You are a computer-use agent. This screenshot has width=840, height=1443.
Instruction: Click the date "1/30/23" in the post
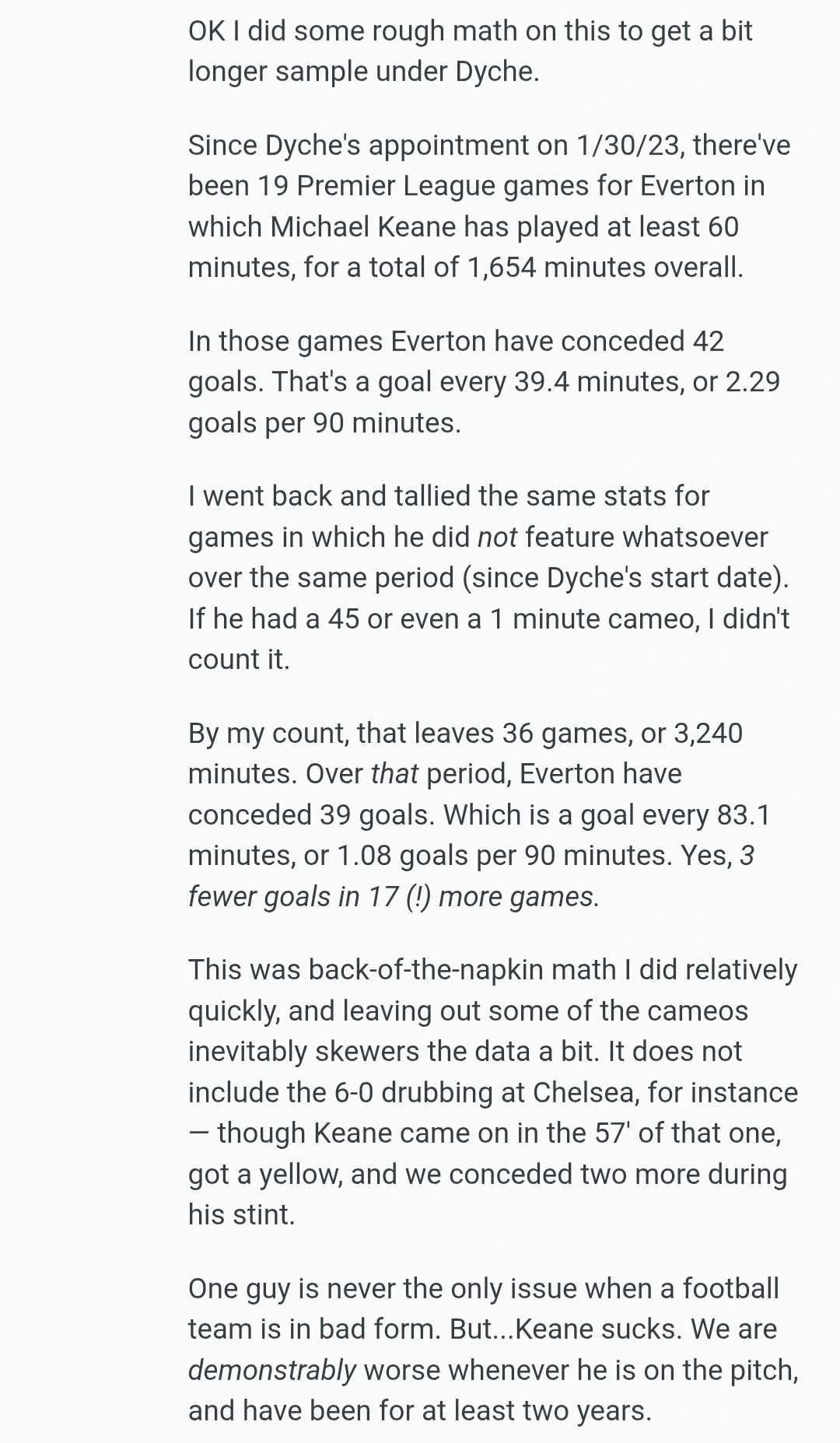coord(628,145)
